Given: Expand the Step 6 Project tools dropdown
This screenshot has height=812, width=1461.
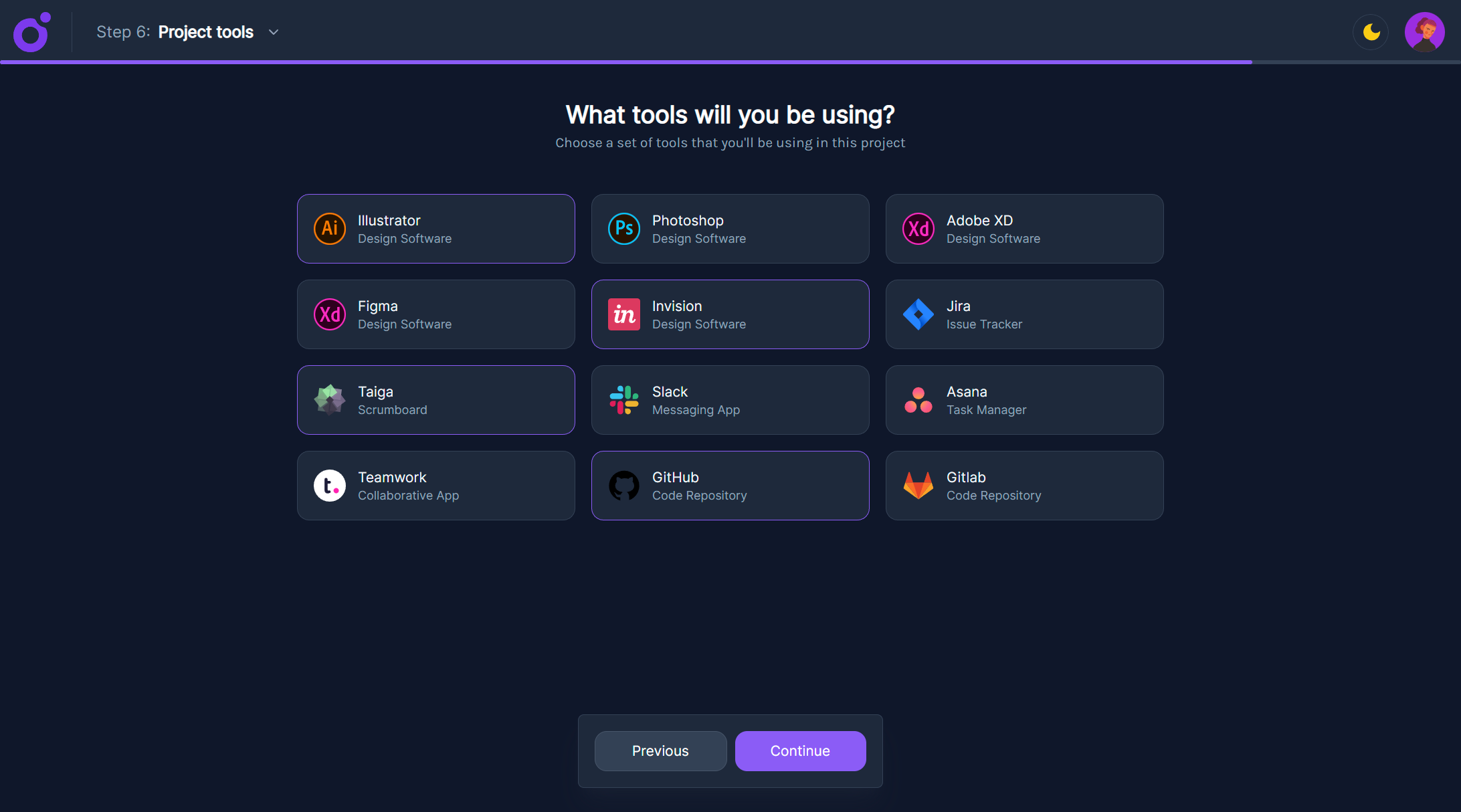Looking at the screenshot, I should 274,32.
